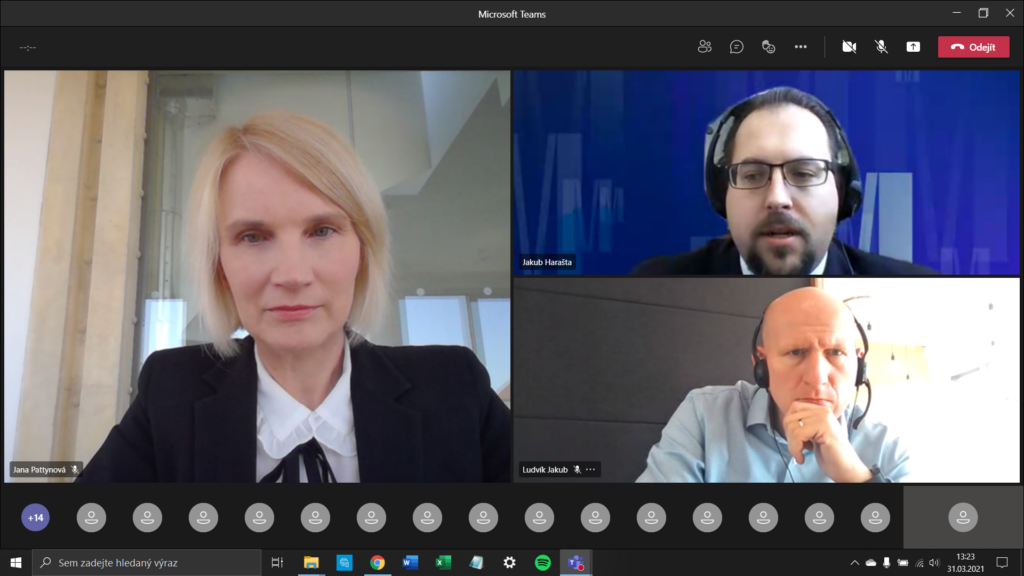This screenshot has width=1024, height=576.
Task: Open the Windows notification center
Action: (1002, 563)
